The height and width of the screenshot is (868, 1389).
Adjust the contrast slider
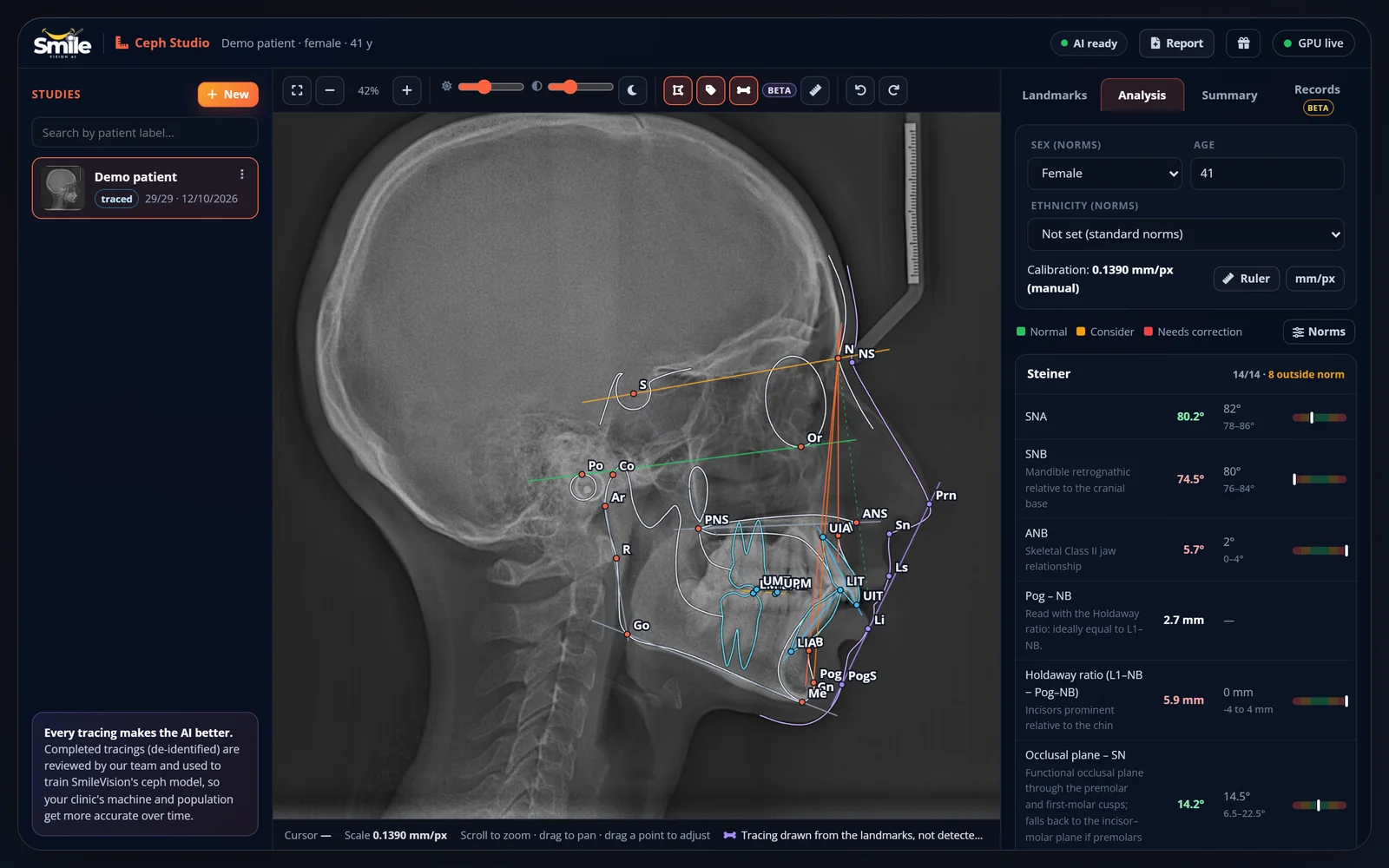[x=580, y=87]
